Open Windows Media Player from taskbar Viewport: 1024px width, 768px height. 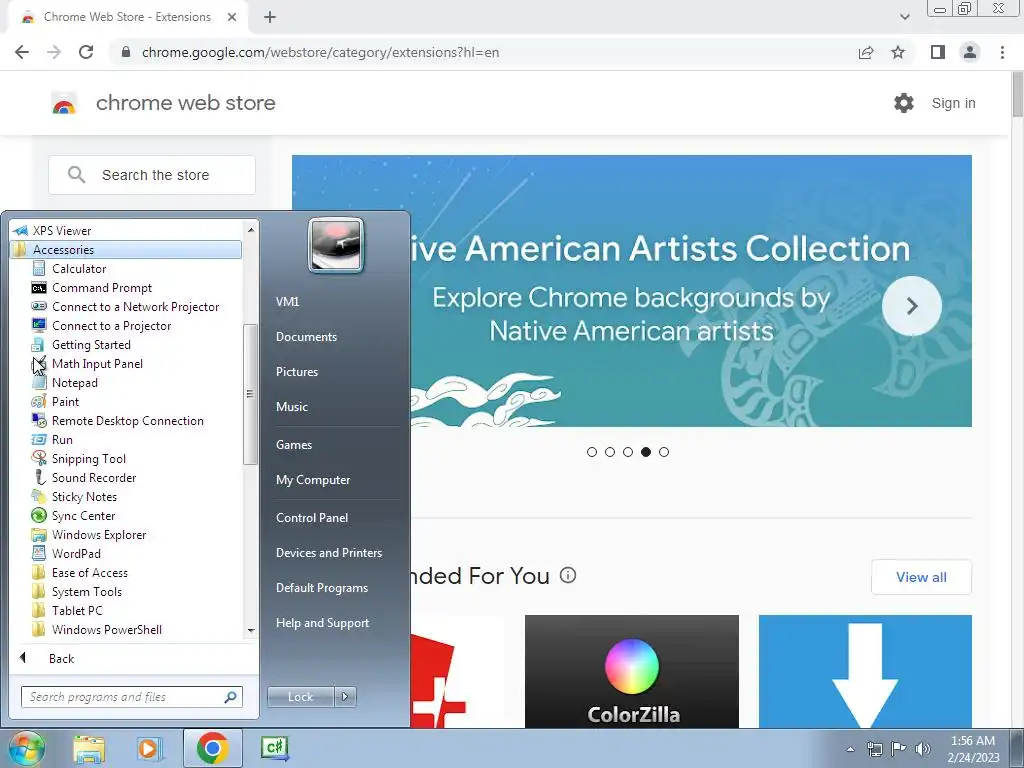click(x=150, y=748)
